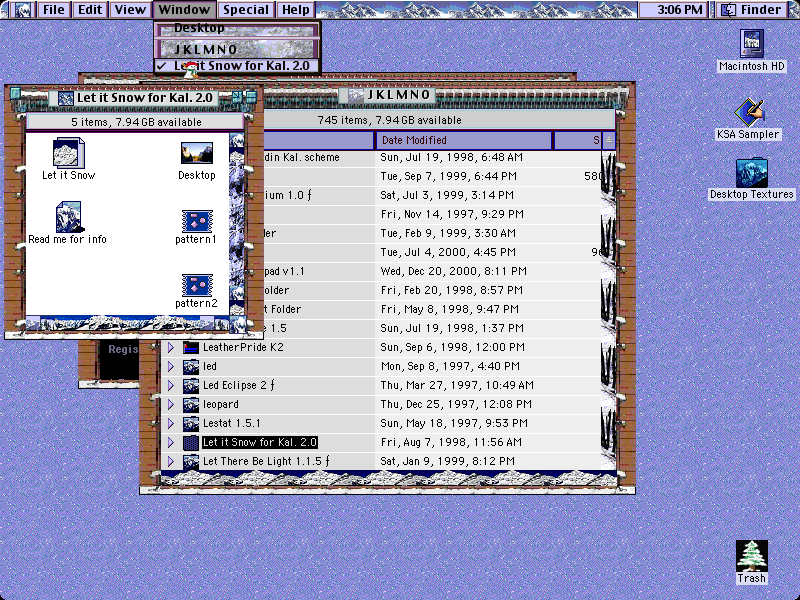Expand the 'led' folder disclosure triangle
Viewport: 800px width, 600px height.
pos(171,366)
